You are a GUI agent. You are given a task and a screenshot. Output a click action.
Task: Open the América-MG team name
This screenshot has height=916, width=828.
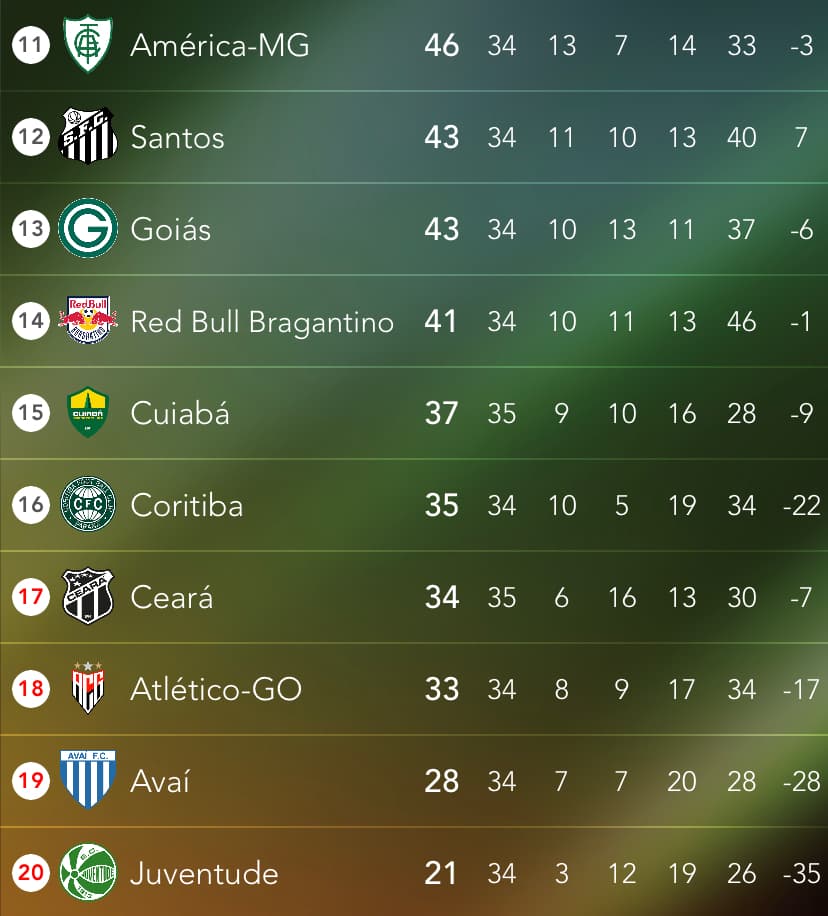[220, 45]
